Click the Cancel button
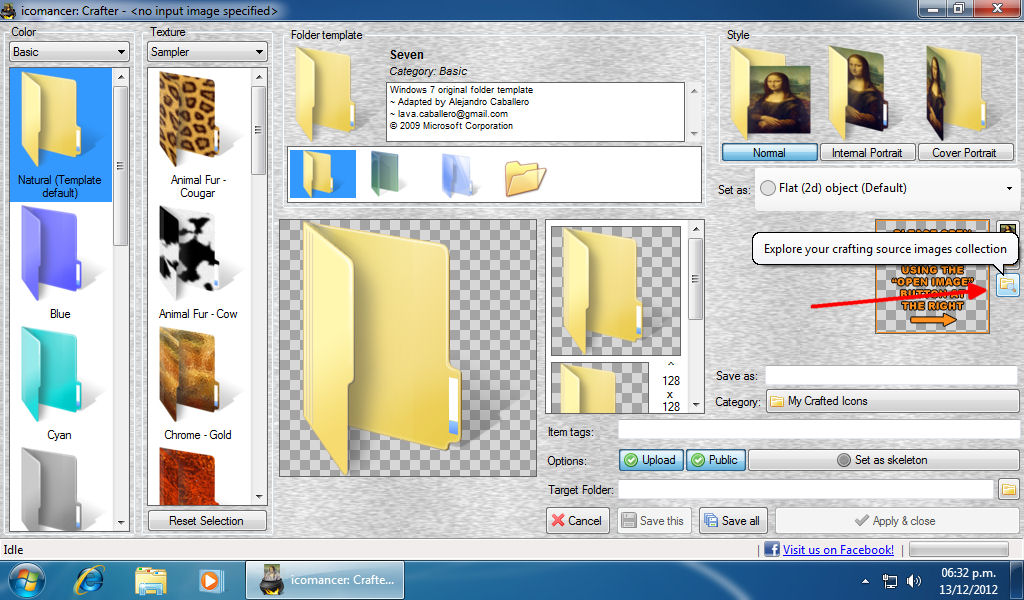 coord(577,521)
